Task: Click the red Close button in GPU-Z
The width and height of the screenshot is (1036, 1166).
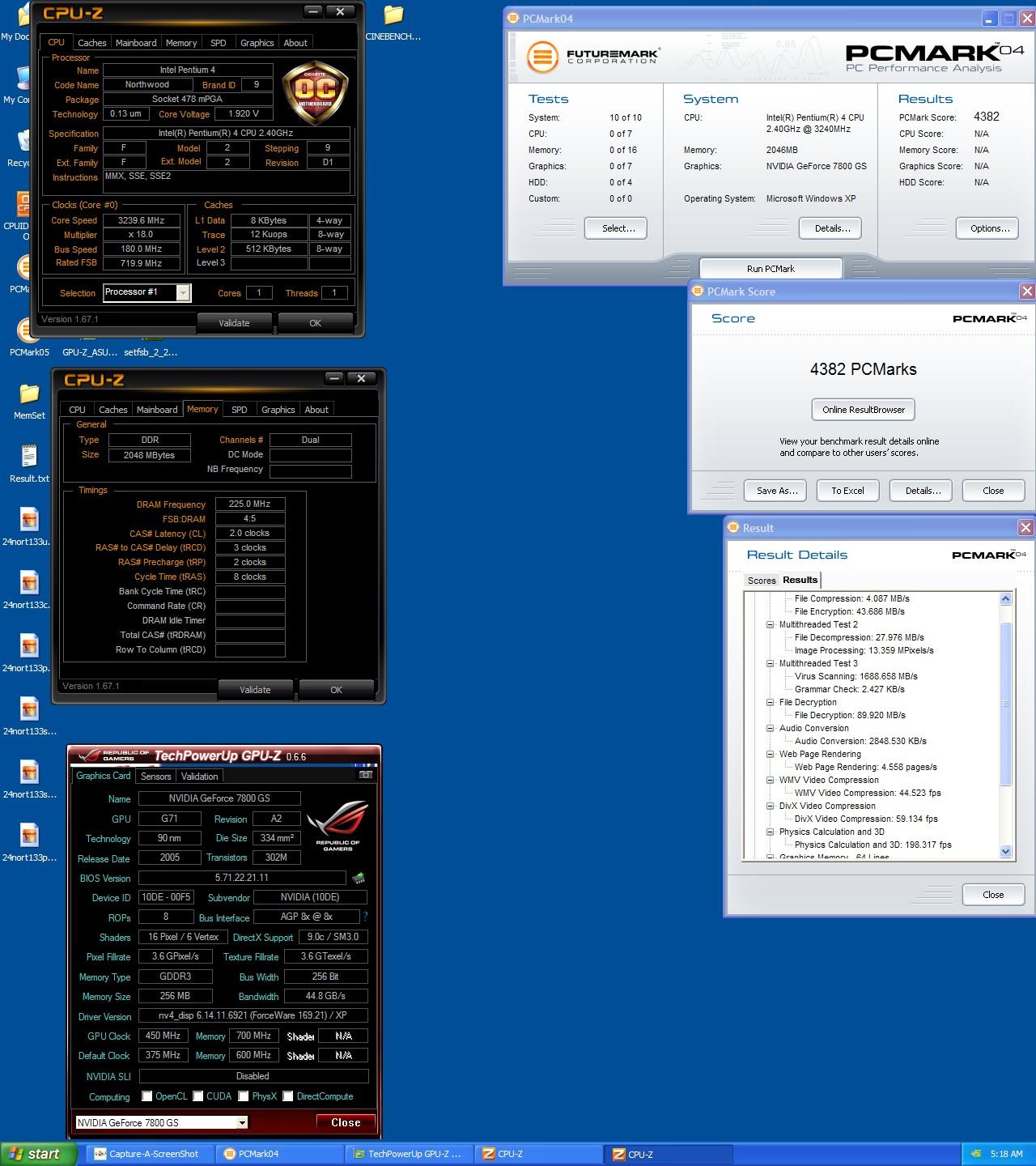Action: tap(346, 1122)
